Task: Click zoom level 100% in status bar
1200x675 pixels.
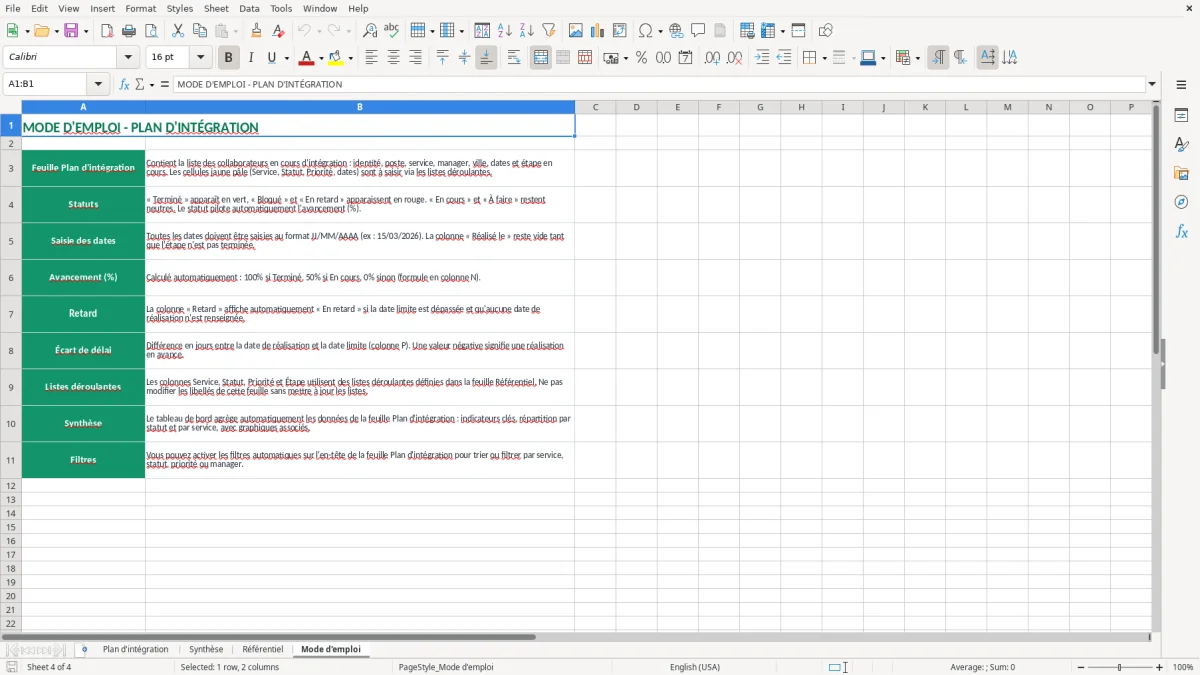Action: pos(1183,667)
